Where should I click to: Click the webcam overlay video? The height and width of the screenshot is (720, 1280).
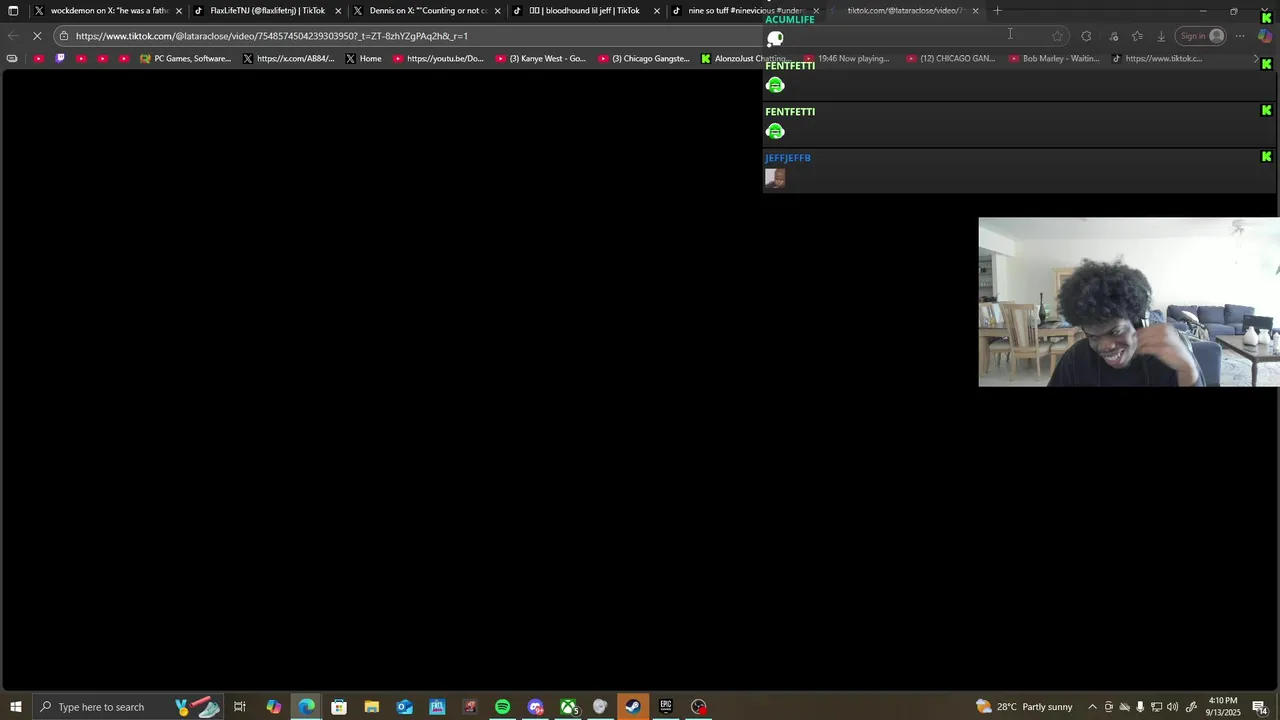[x=1129, y=302]
